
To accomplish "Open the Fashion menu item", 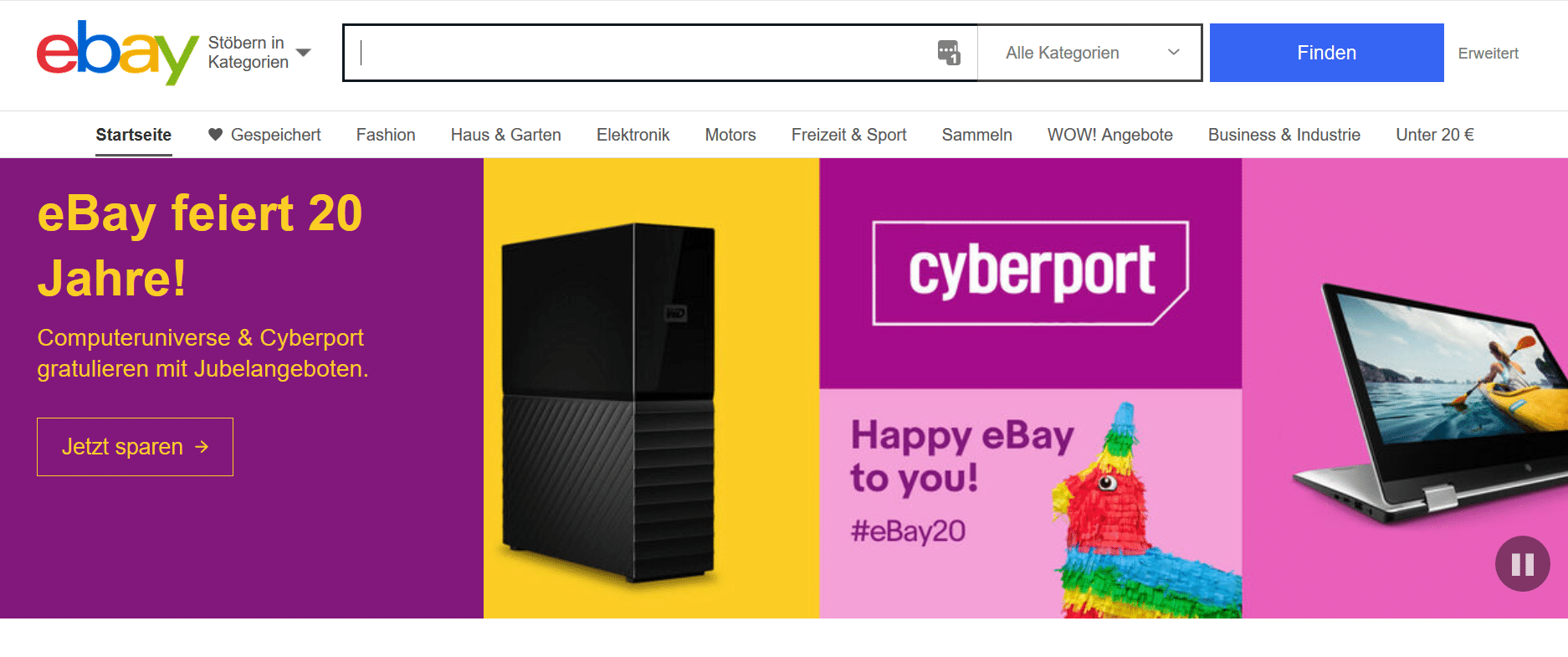I will point(386,135).
